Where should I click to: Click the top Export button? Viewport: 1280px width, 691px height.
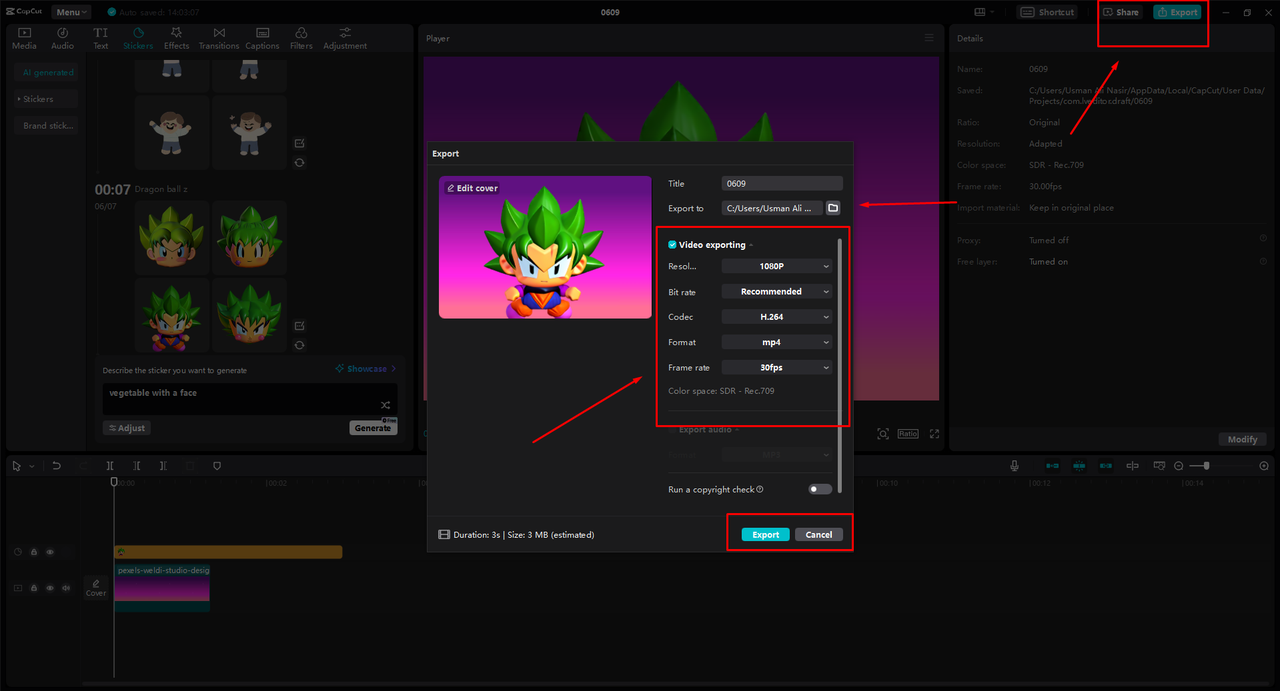coord(1177,12)
